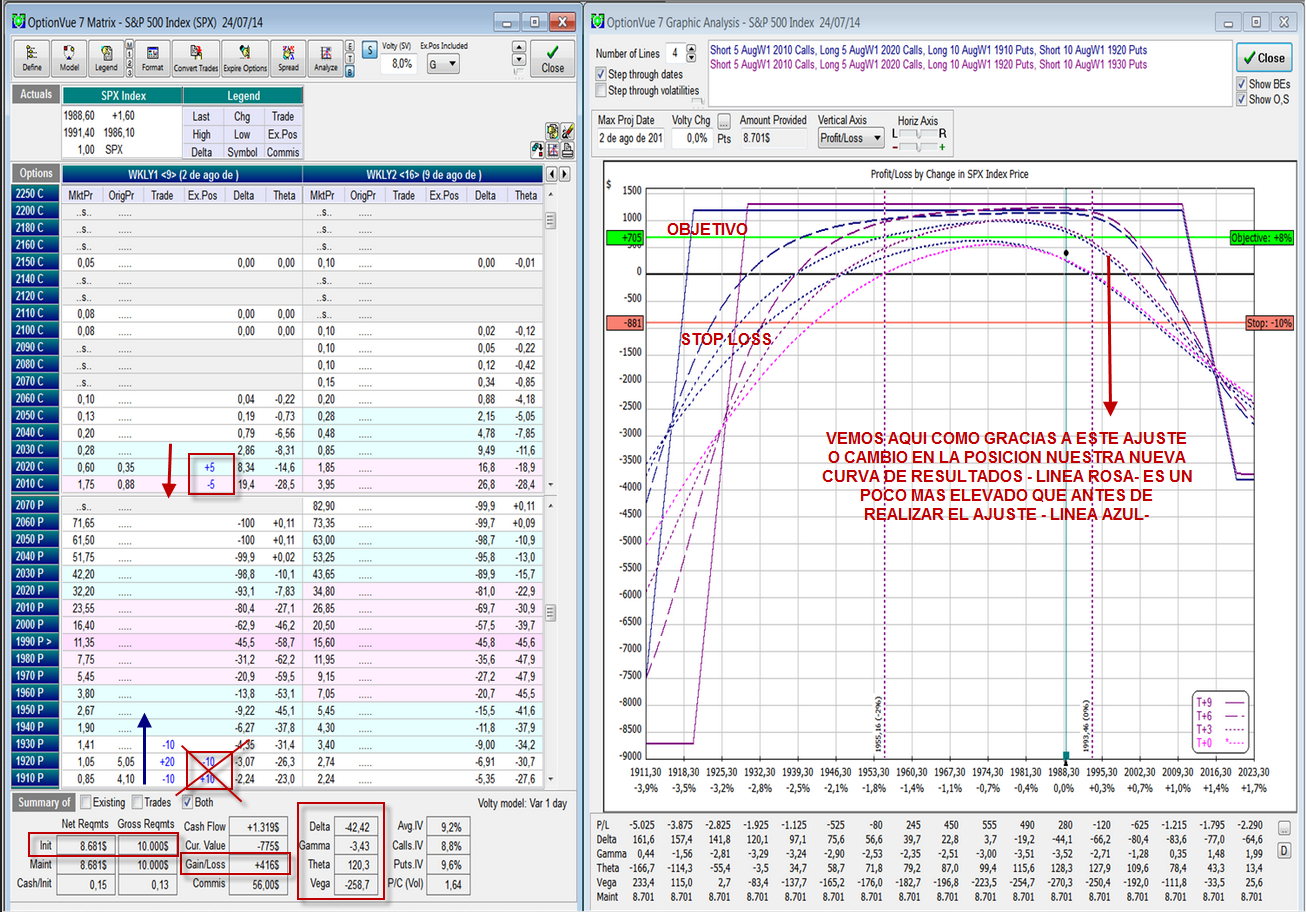Expand the Vertical Axis Profit/Loss dropdown
Screen dimensions: 1306x912
851,138
